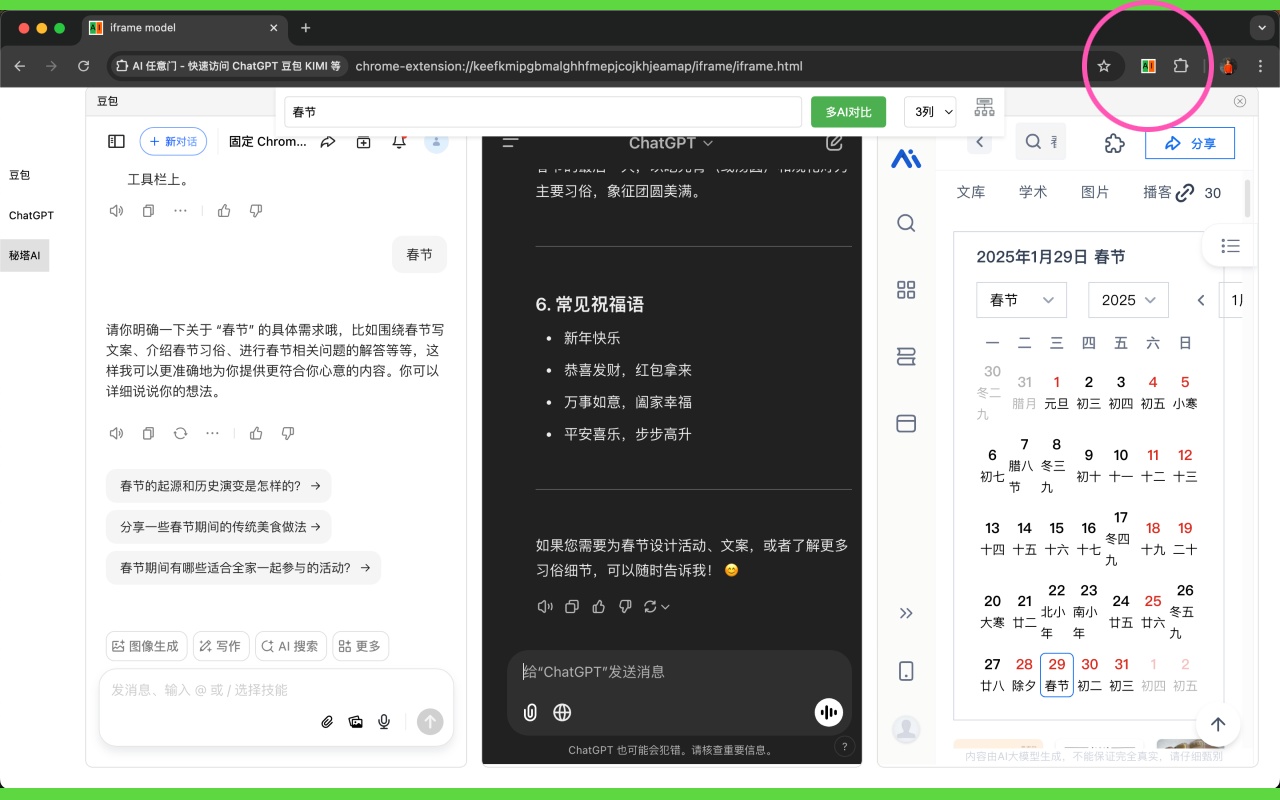The width and height of the screenshot is (1280, 800).
Task: Open the 3列 column layout dropdown
Action: (929, 111)
